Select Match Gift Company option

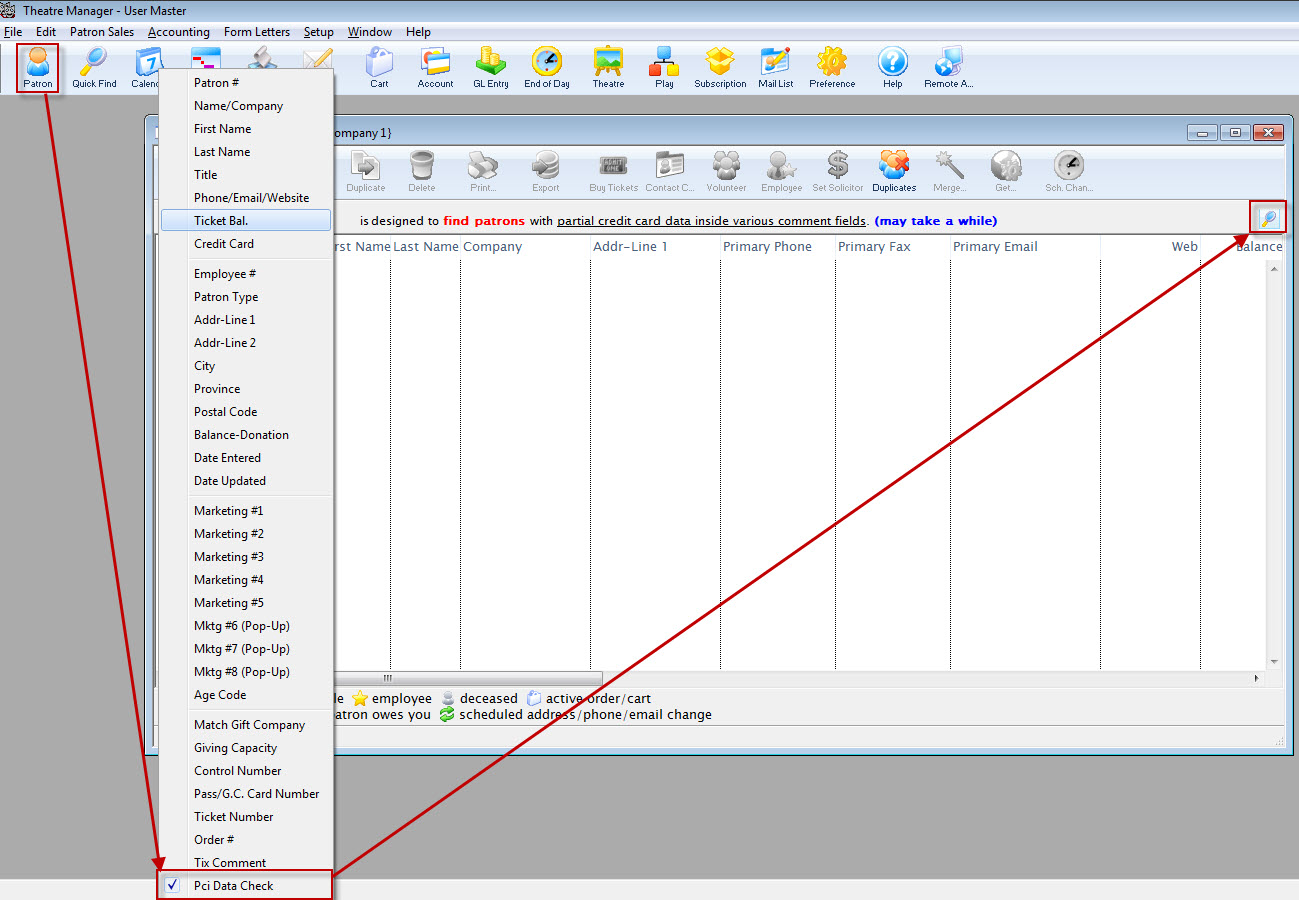[245, 725]
